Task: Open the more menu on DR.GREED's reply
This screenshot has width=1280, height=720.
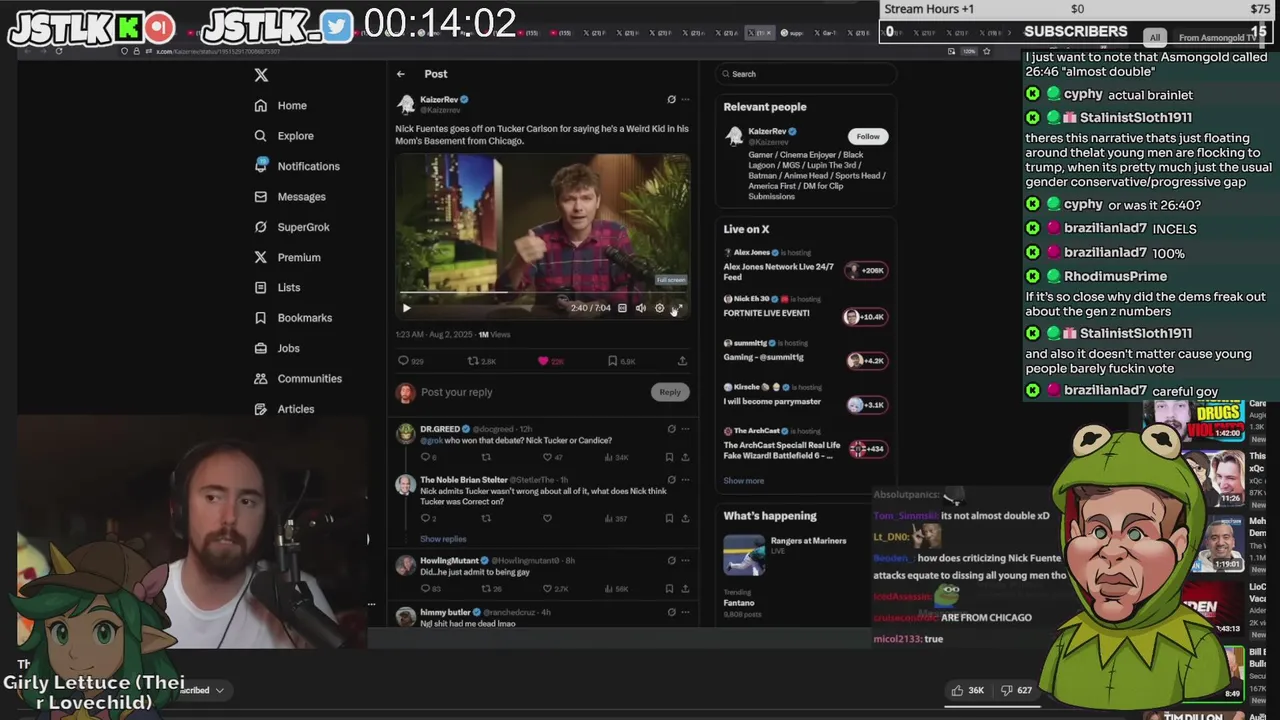Action: [x=685, y=429]
